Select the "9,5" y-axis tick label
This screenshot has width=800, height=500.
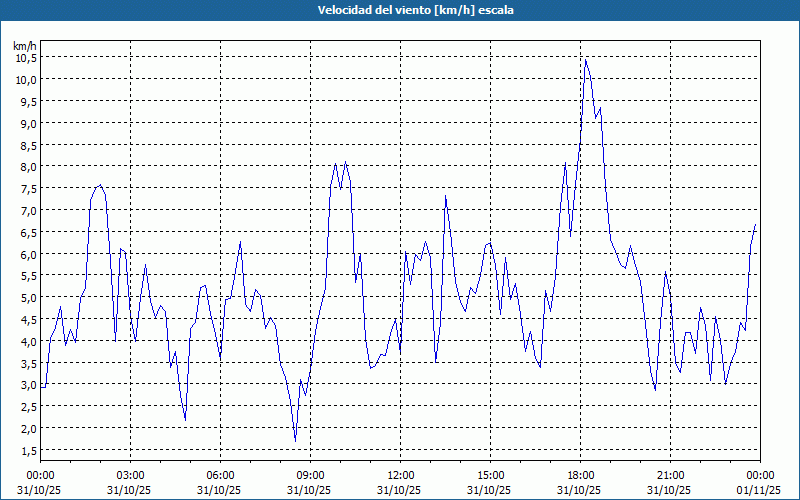pos(25,101)
